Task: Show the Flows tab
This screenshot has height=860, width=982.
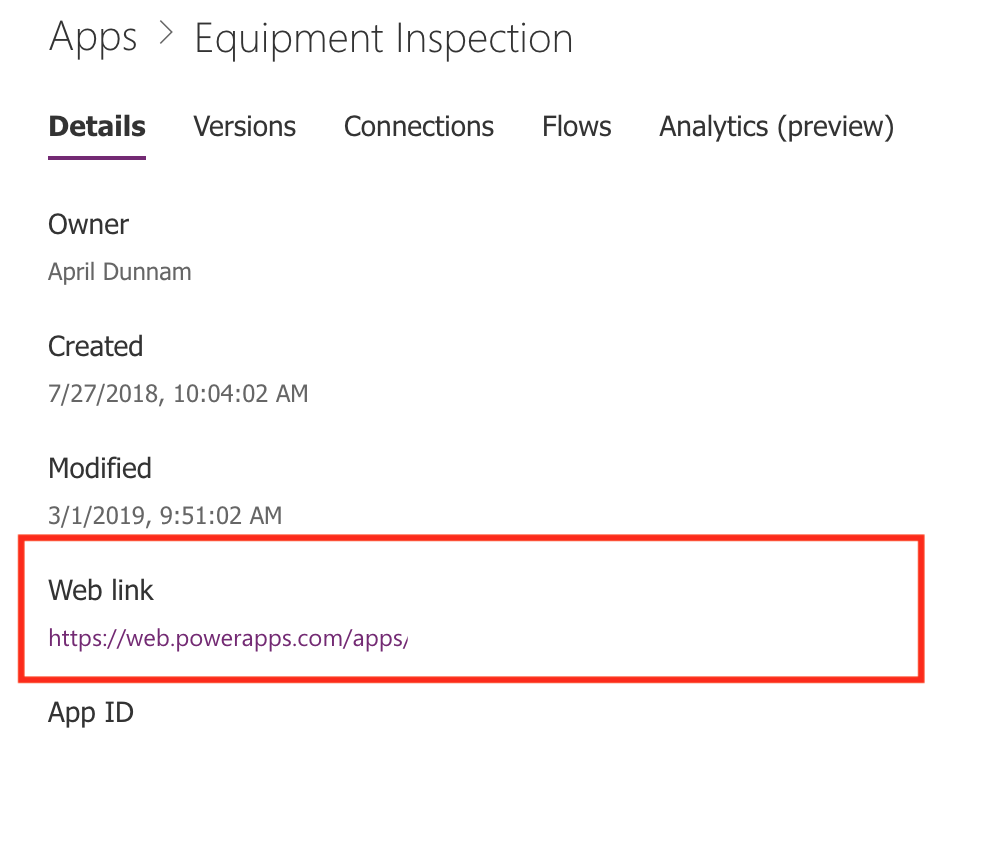Action: pos(576,127)
